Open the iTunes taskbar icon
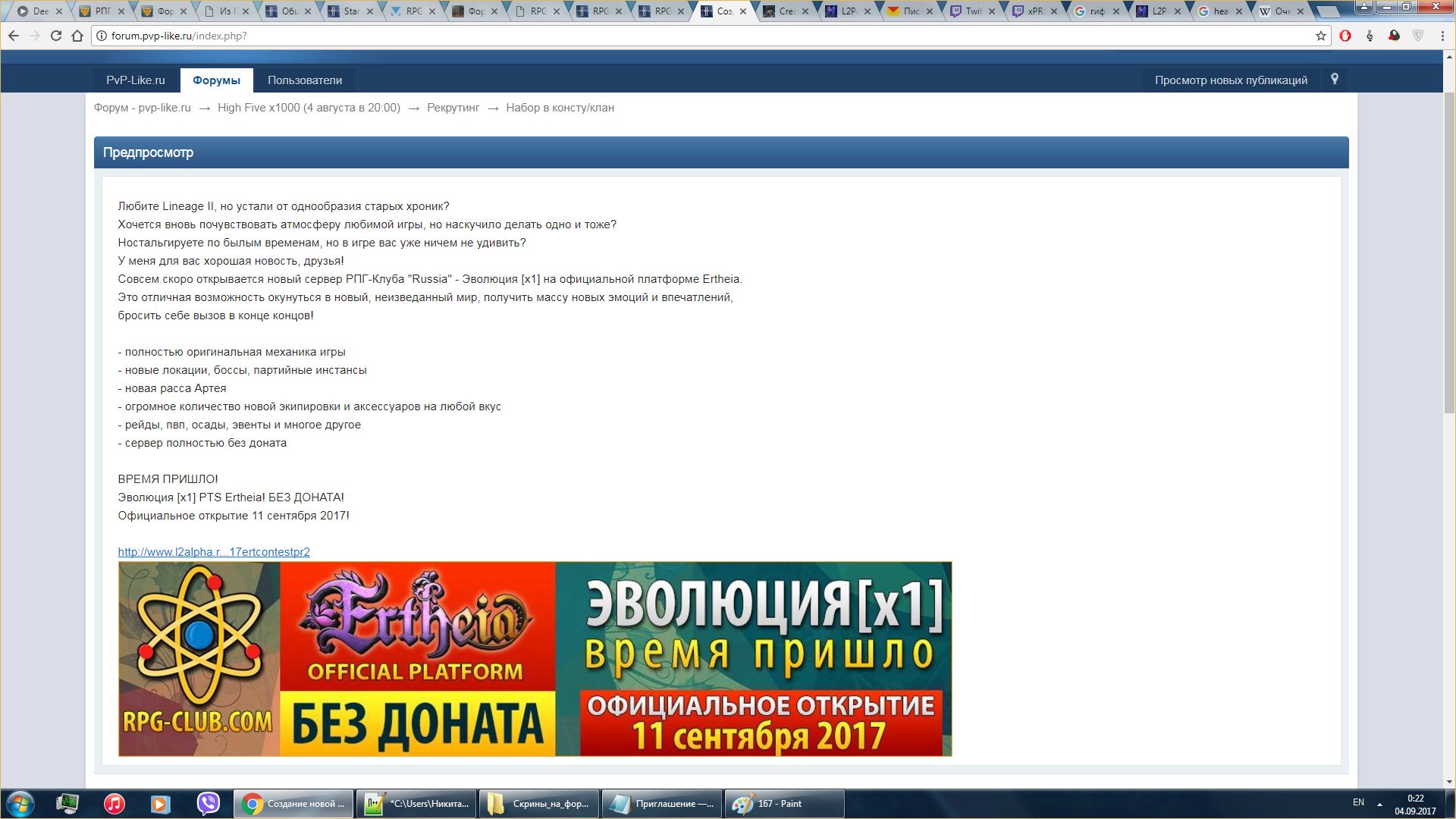Screen dimensions: 1456x819 pos(114,804)
